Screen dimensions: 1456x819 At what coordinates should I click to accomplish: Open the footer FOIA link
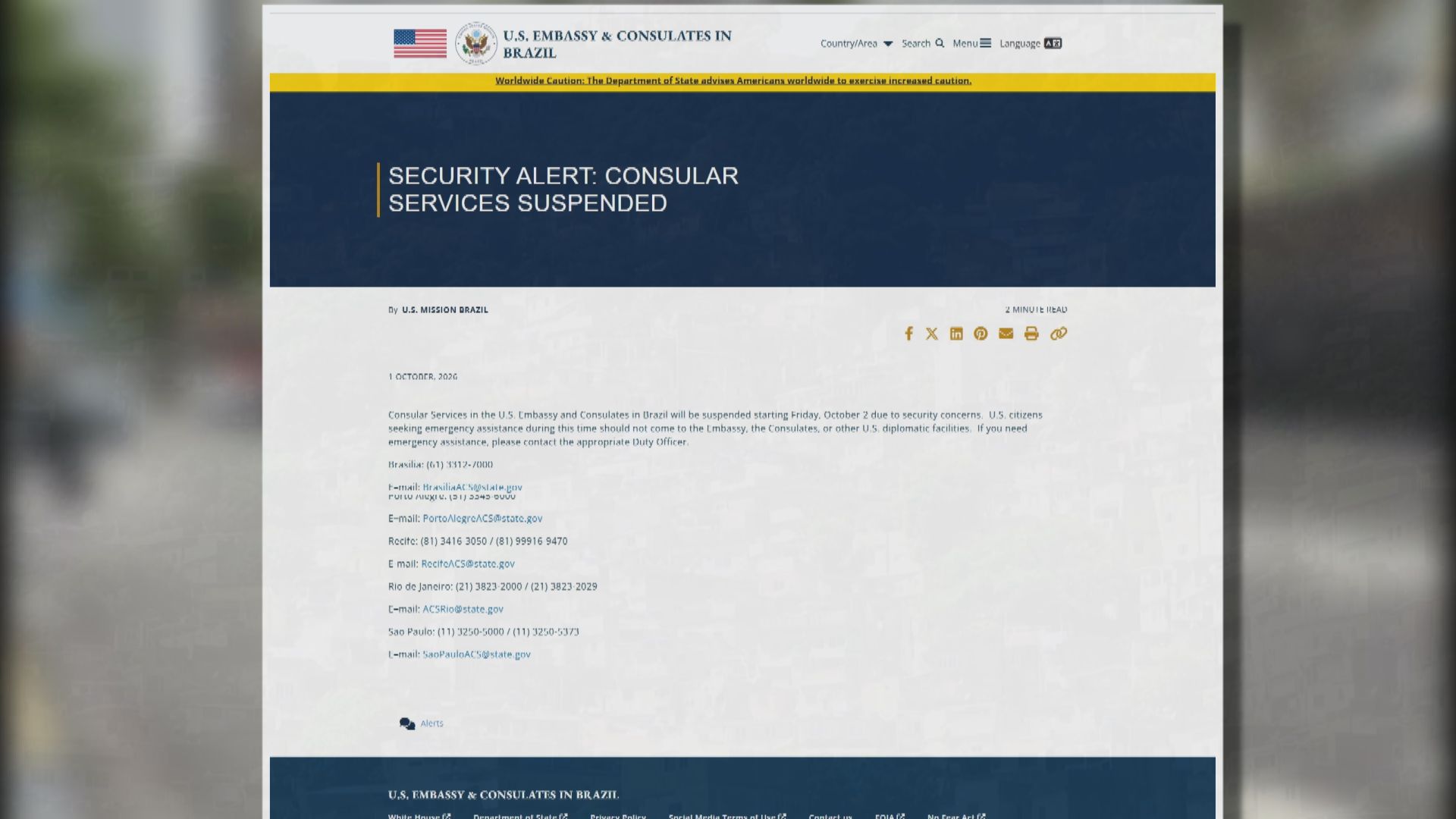coord(889,816)
